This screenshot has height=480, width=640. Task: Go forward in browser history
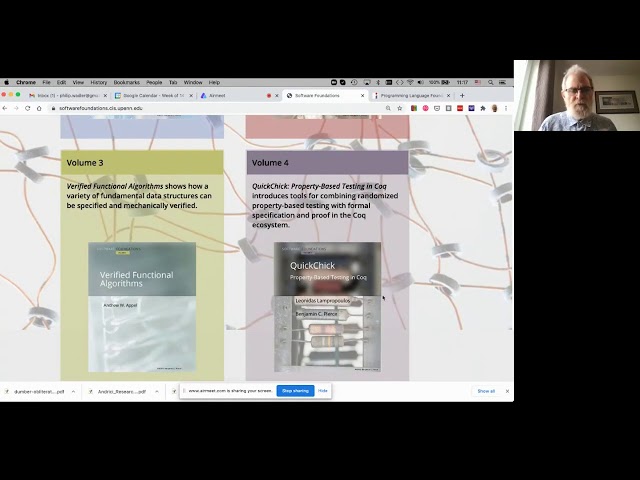click(16, 108)
